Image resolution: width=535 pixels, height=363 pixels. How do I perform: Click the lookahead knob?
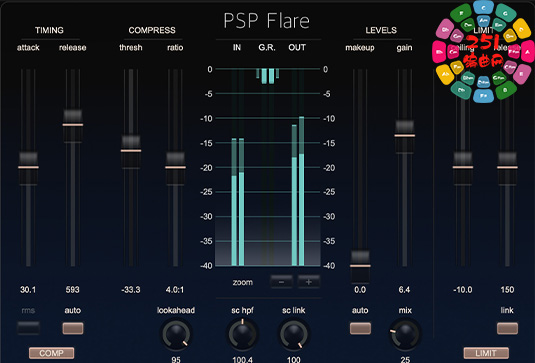(x=176, y=335)
